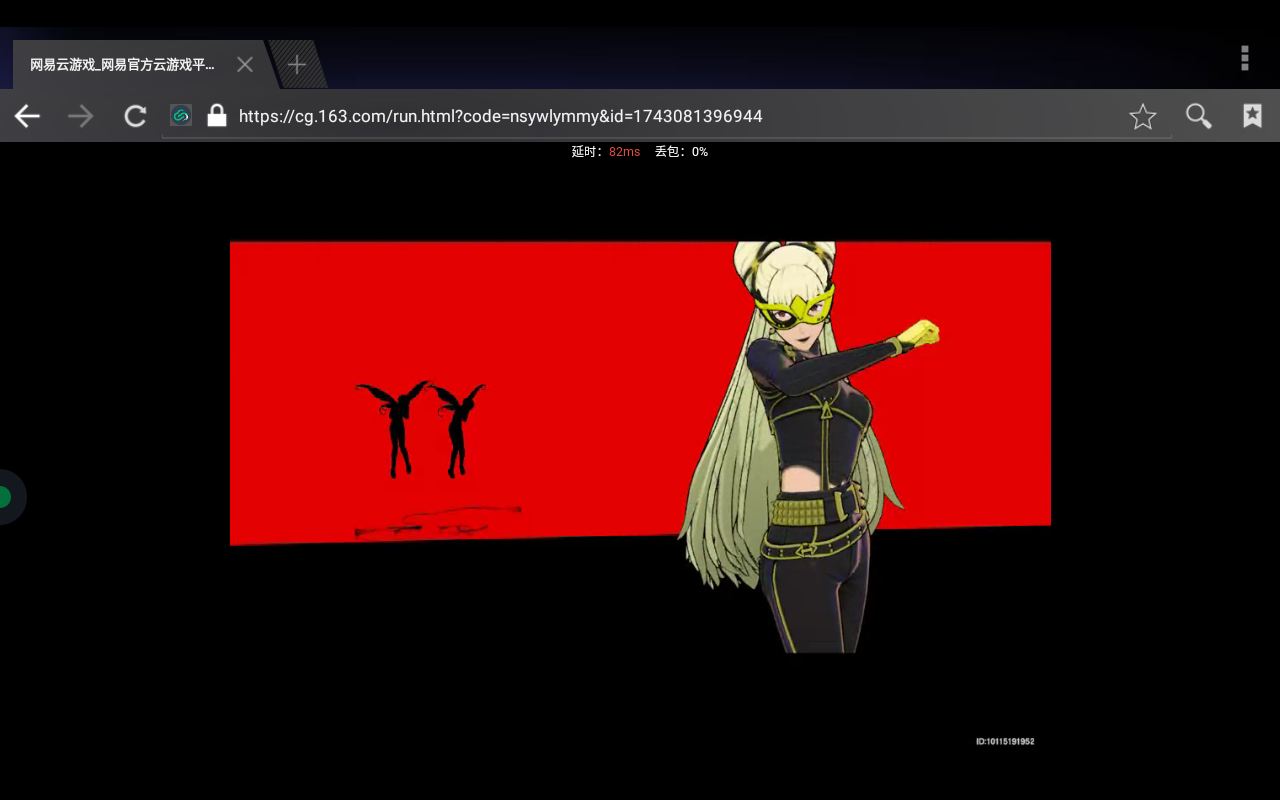Click the ID:10115191952 text

click(1005, 742)
